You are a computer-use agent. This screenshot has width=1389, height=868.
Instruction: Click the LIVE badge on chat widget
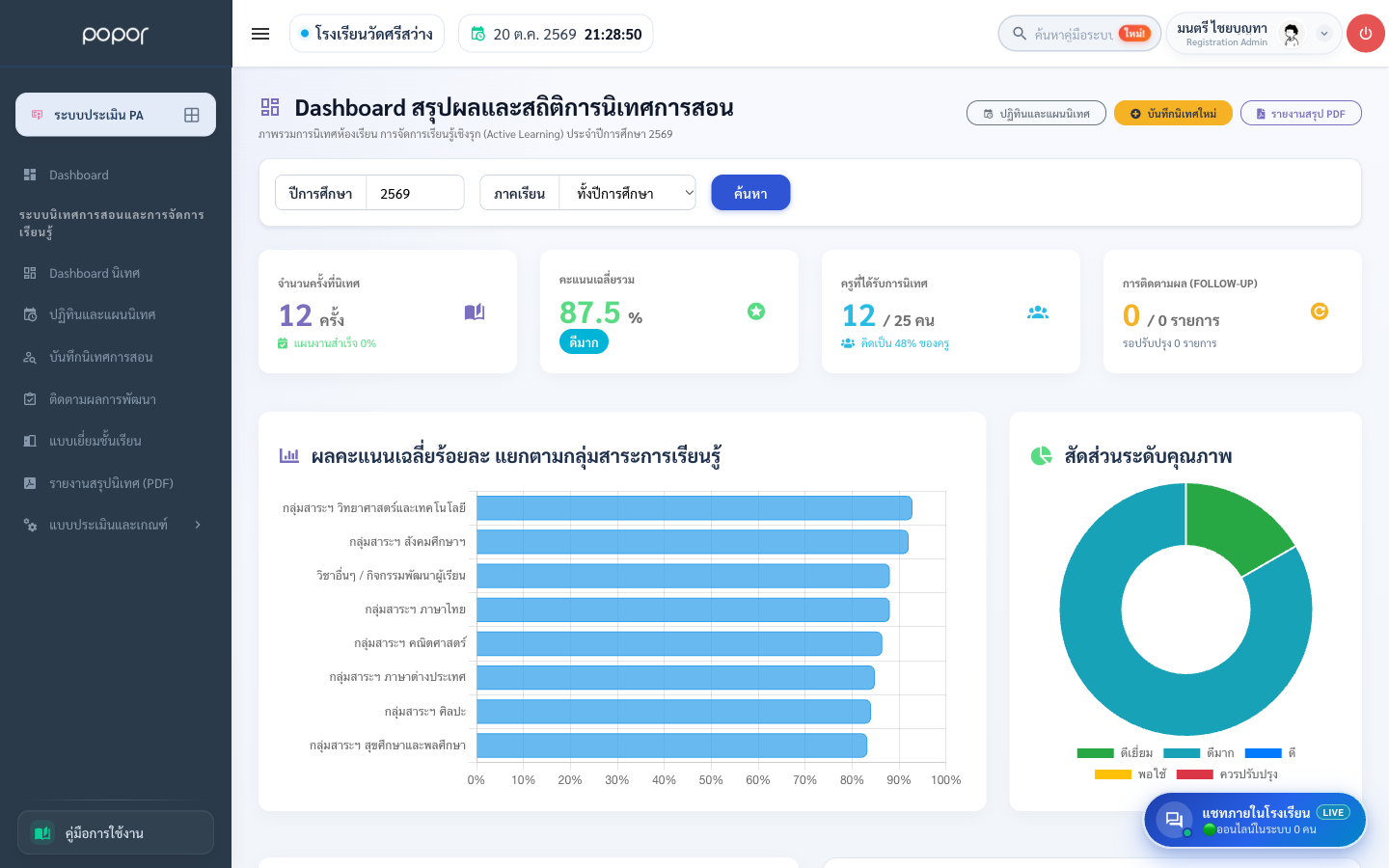[1333, 812]
